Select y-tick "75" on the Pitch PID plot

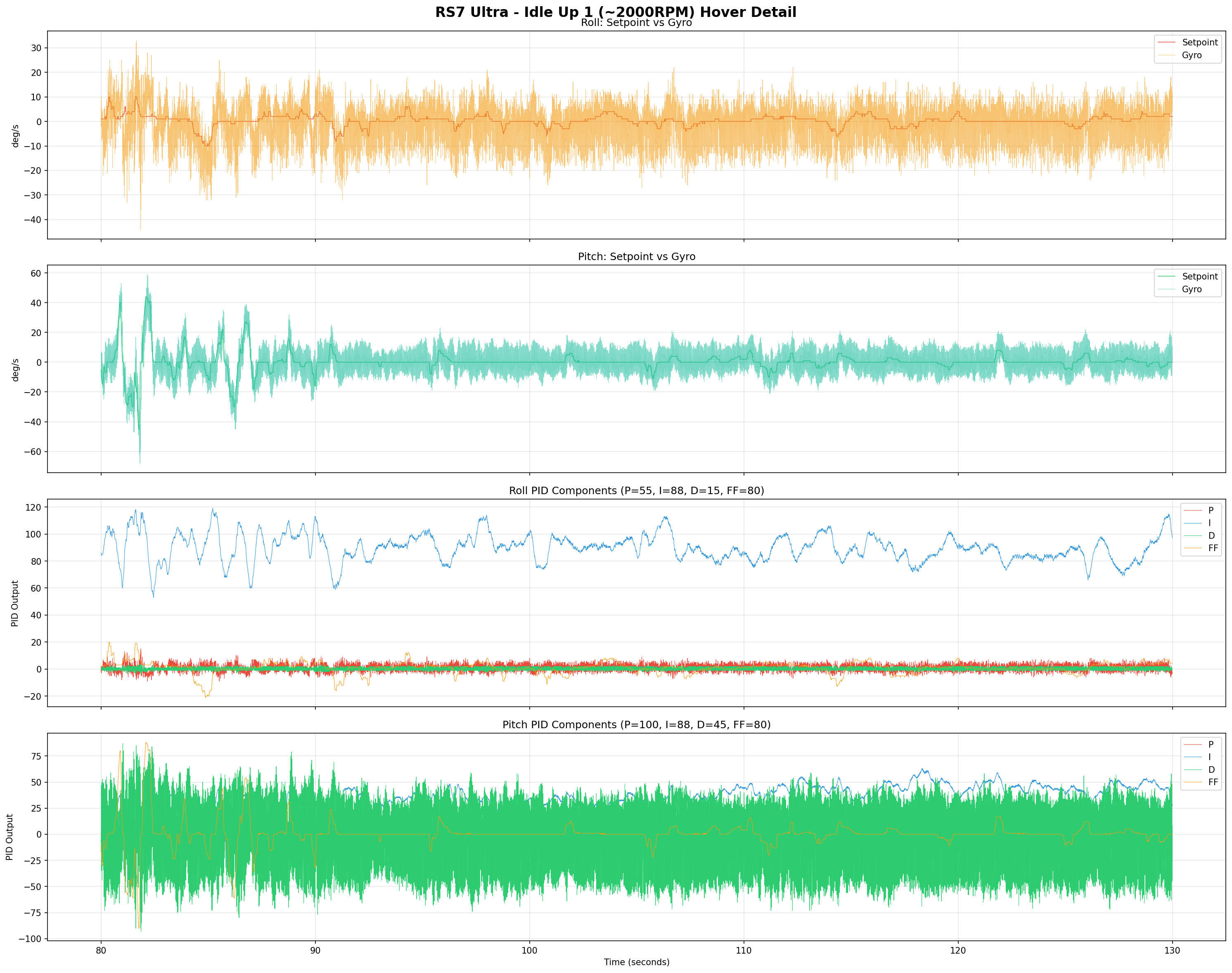click(x=36, y=757)
